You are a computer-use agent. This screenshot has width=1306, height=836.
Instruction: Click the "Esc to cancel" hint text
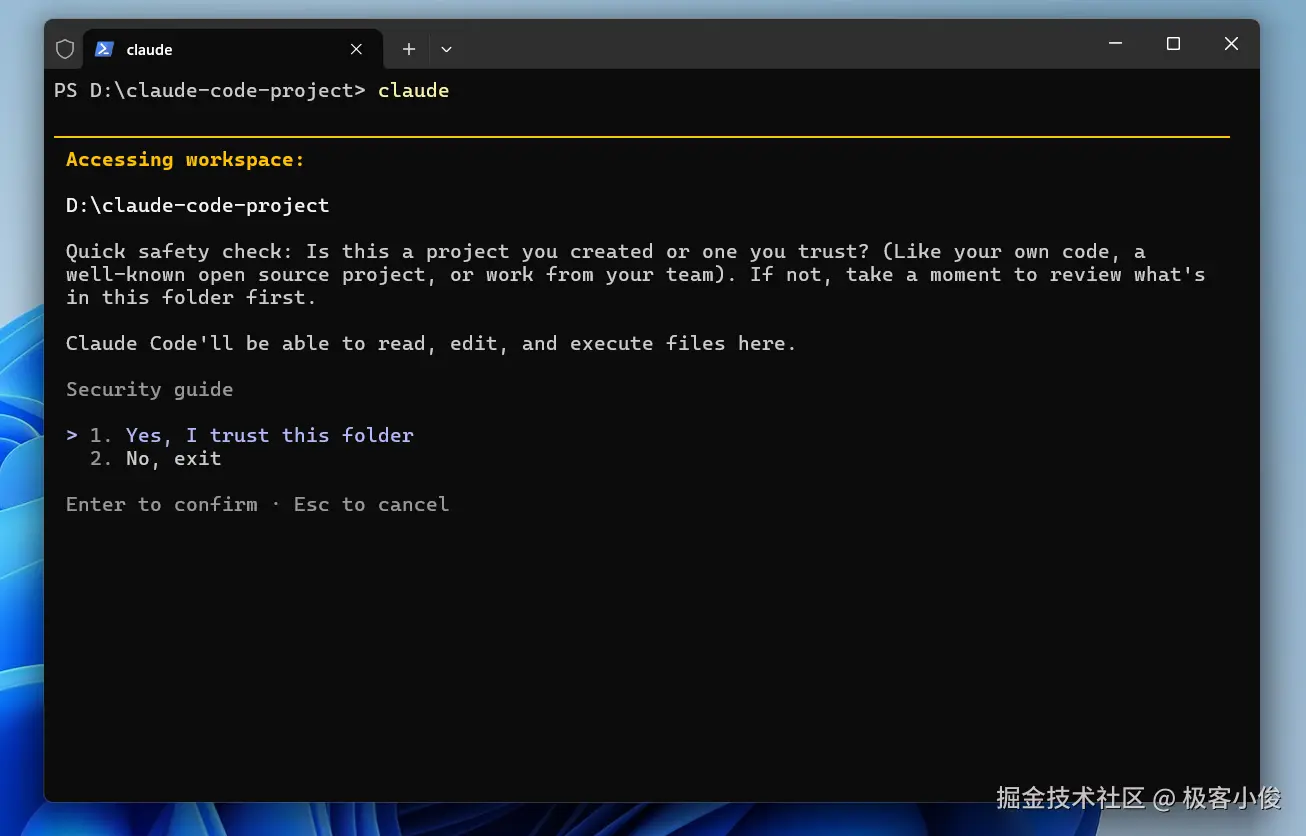[x=372, y=504]
